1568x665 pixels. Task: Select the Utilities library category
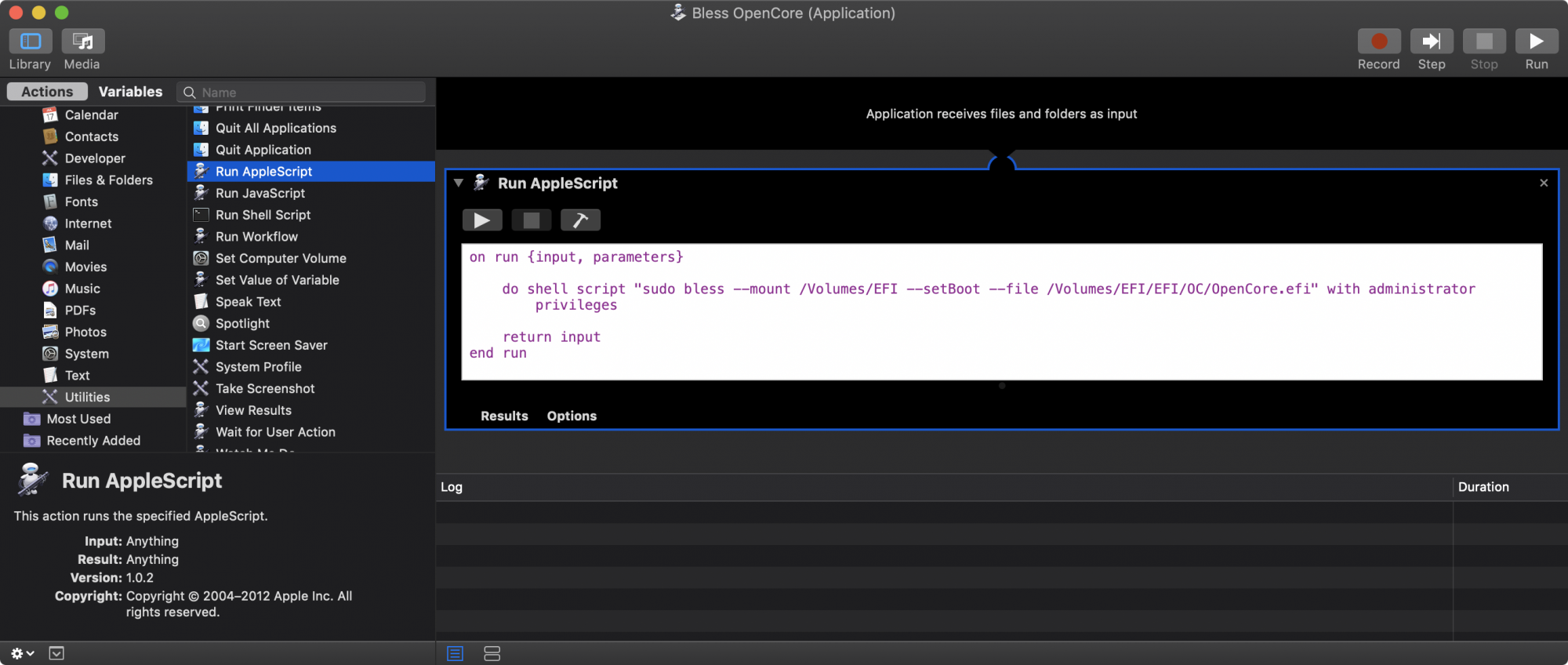tap(93, 397)
